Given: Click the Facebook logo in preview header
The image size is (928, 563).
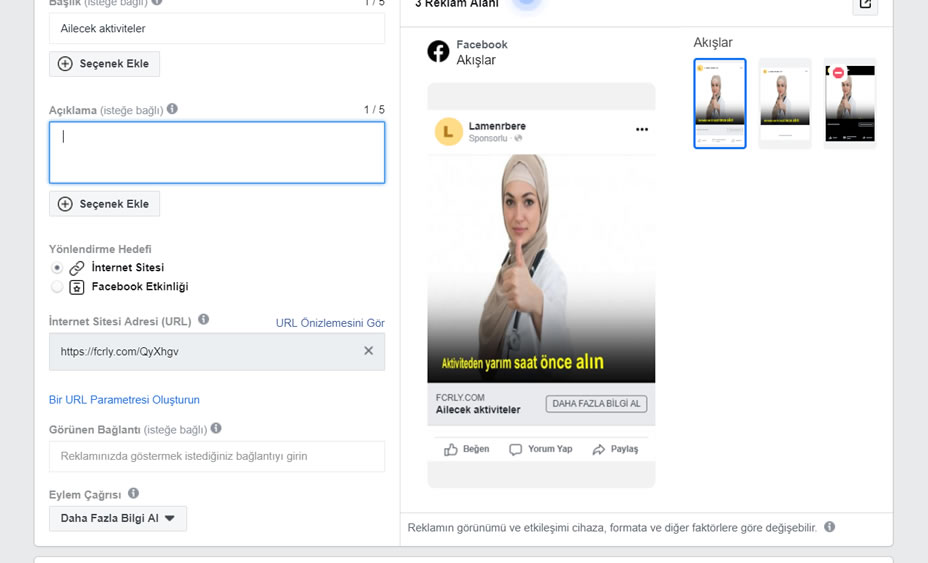Looking at the screenshot, I should point(439,52).
